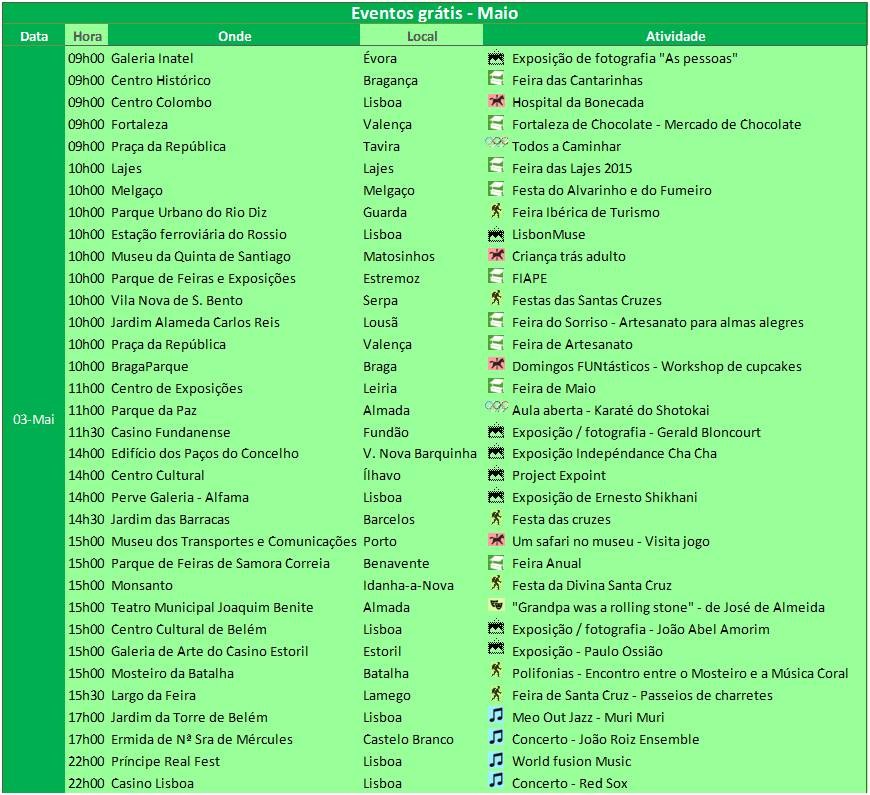The width and height of the screenshot is (870, 795).
Task: Click the Olympic rings icon by Todos a Caminhar
Action: (x=496, y=145)
